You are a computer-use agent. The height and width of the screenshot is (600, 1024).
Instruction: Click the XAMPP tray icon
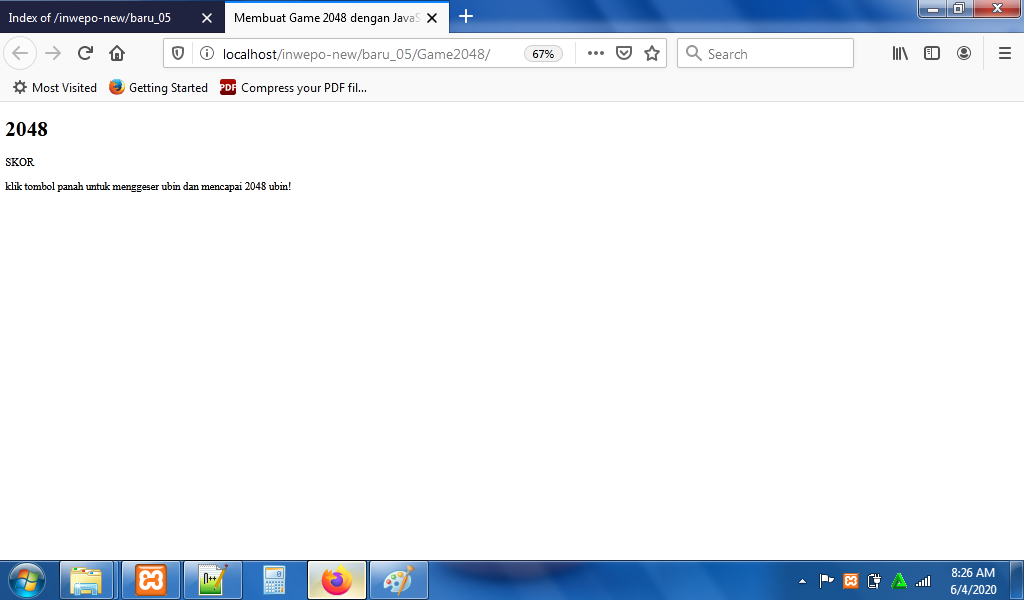850,580
